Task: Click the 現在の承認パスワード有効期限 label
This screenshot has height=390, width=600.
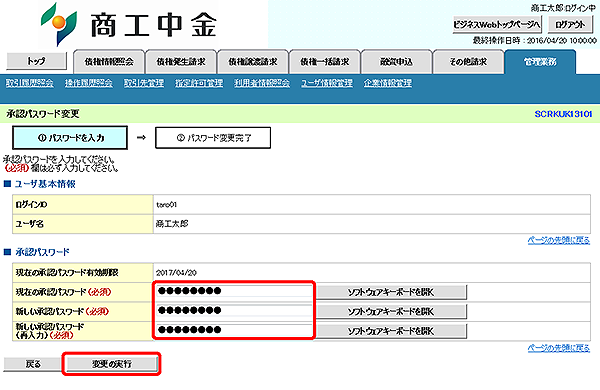Action: point(67,273)
